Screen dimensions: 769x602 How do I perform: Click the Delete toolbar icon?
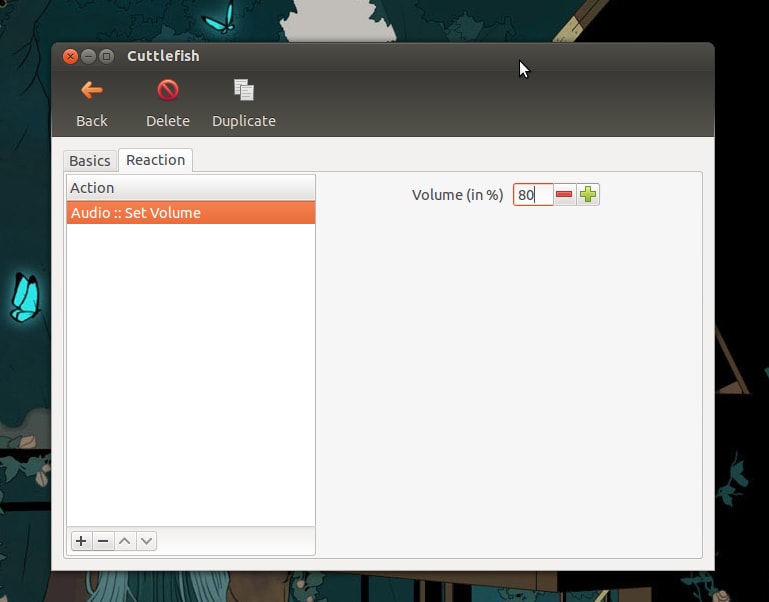168,91
